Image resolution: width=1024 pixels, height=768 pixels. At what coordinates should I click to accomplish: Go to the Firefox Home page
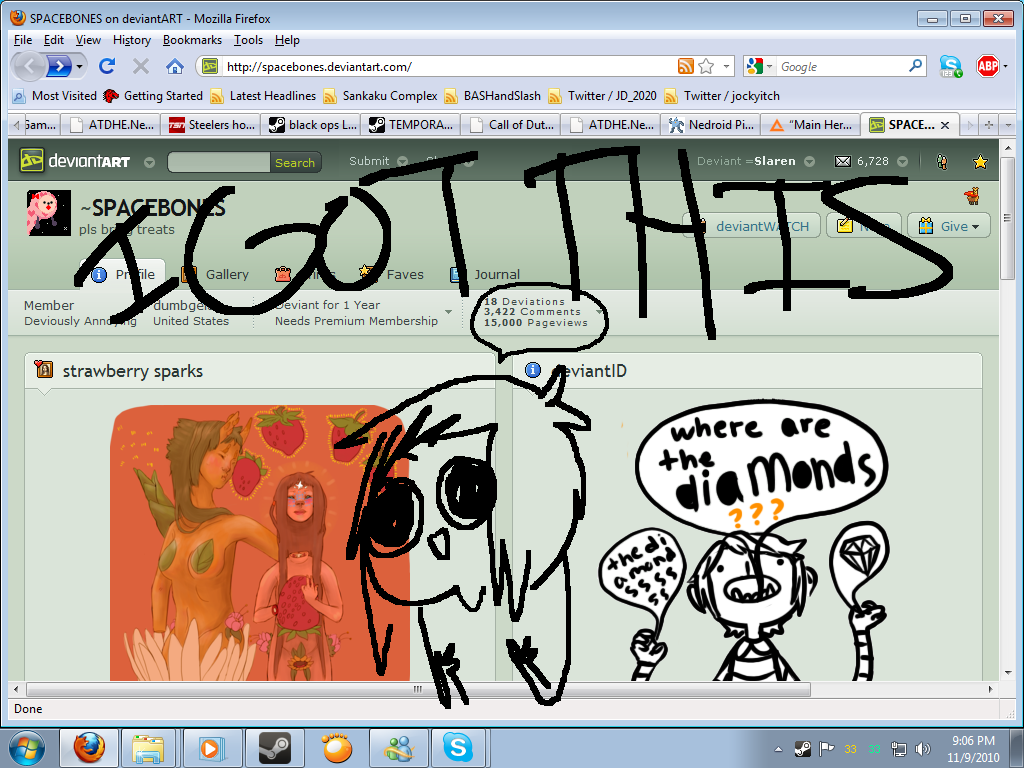click(174, 66)
